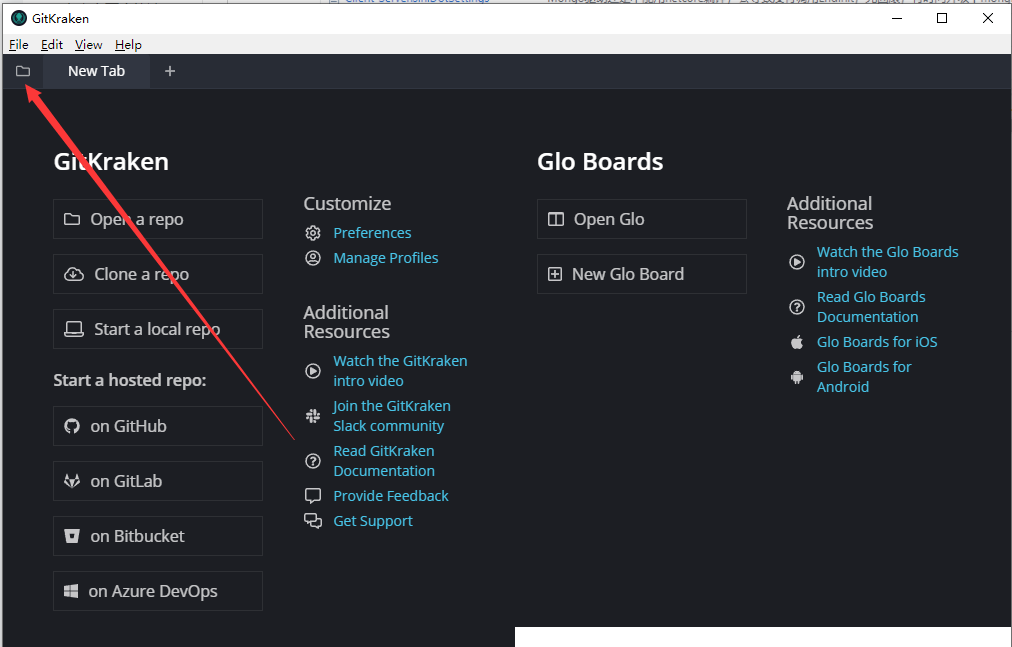This screenshot has height=647, width=1012.
Task: Switch to the New Tab tab
Action: [96, 70]
